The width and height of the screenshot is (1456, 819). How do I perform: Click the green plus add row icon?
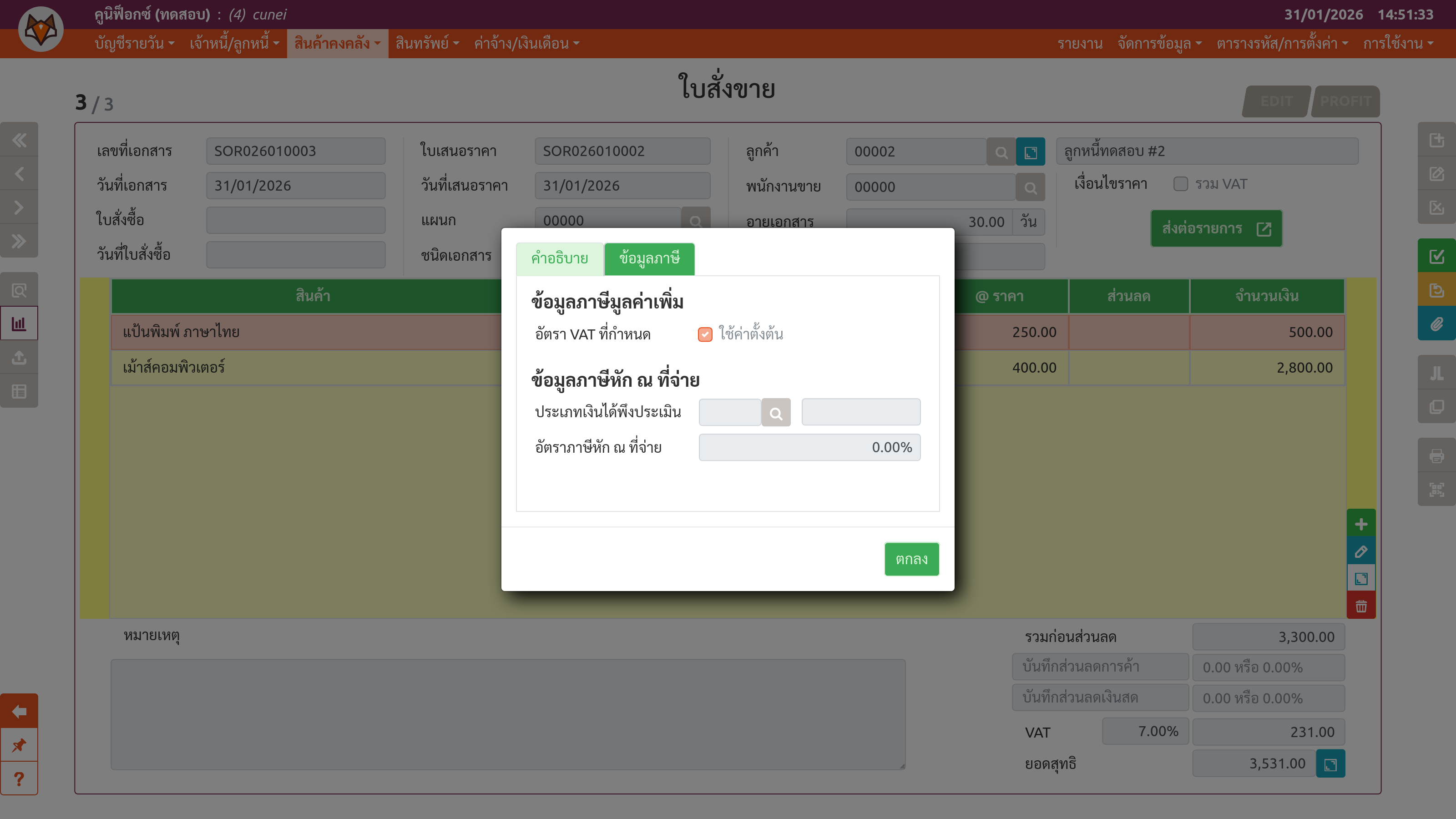[x=1360, y=524]
